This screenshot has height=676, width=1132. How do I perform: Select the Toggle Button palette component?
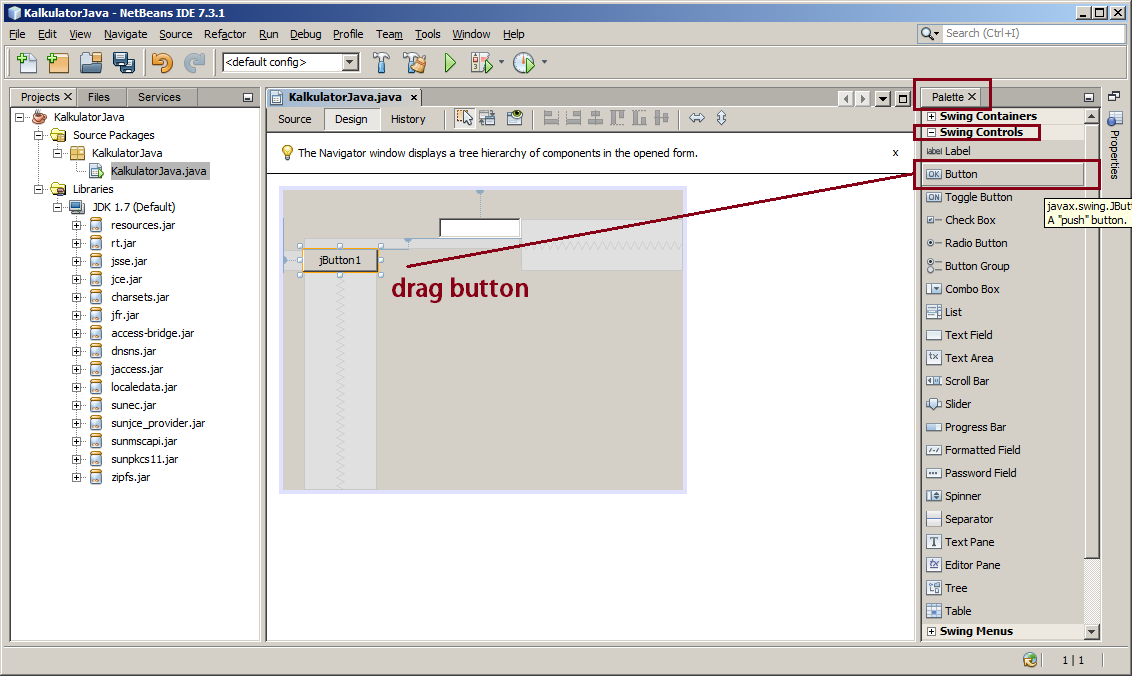tap(1004, 197)
